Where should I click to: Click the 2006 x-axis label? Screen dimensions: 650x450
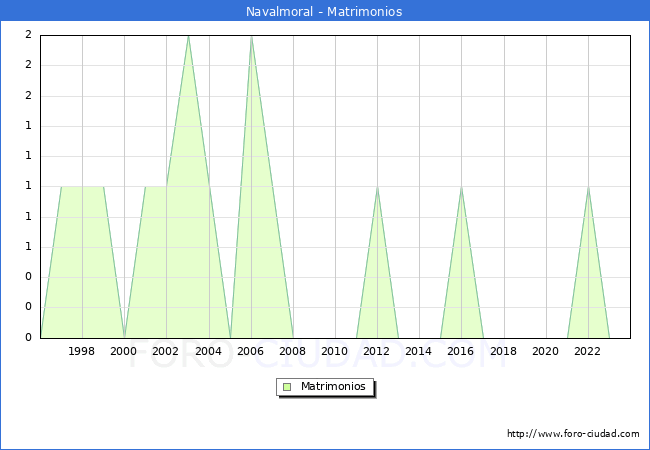(x=250, y=351)
